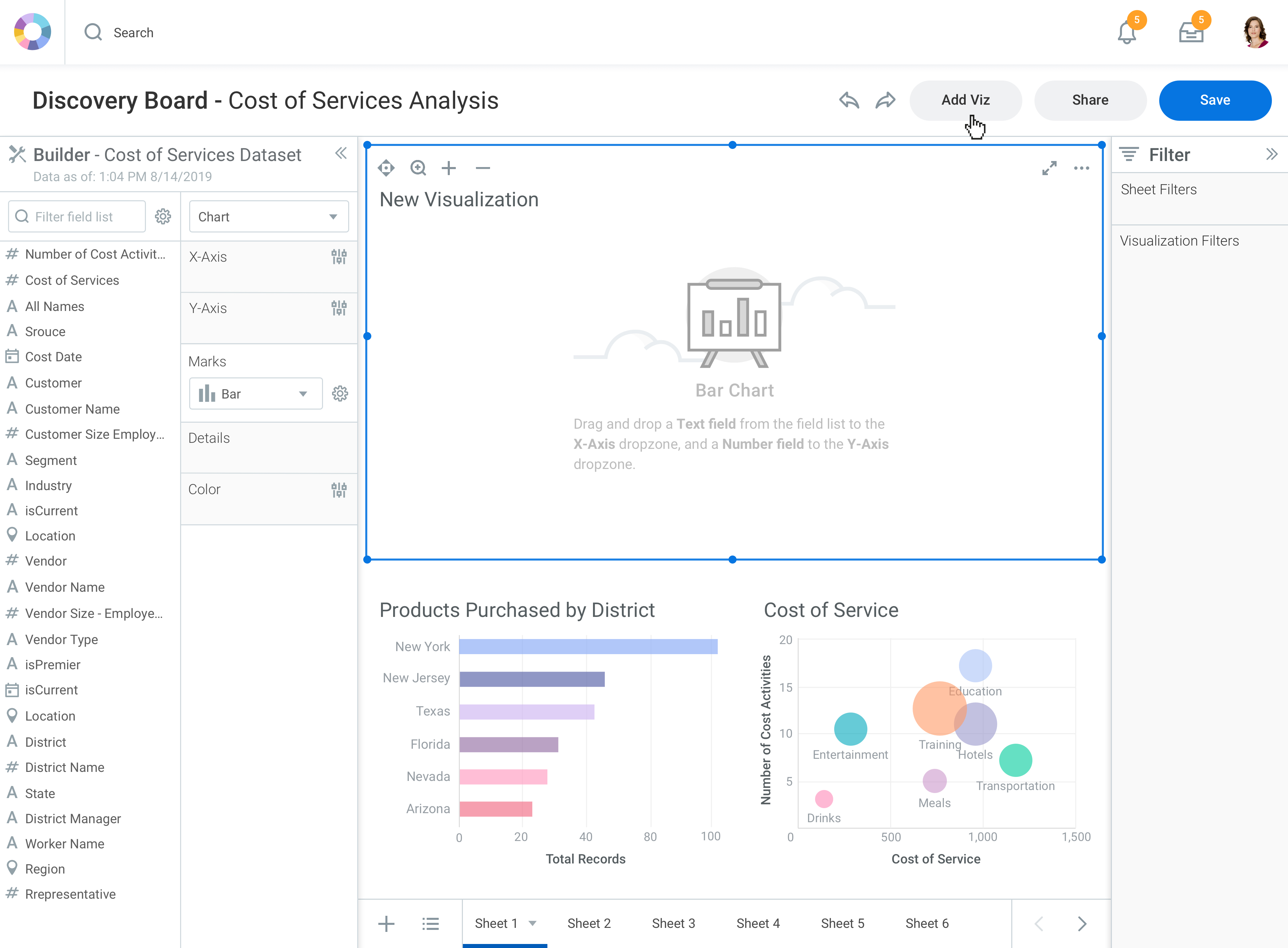Click the blue Save button
The height and width of the screenshot is (948, 1288).
(x=1215, y=100)
